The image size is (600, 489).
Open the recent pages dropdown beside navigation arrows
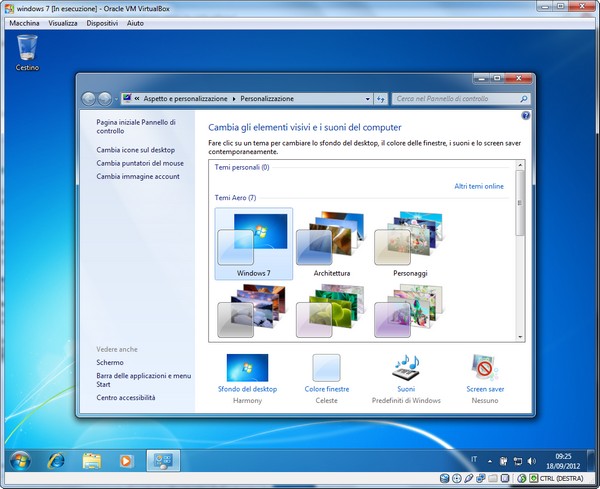tap(116, 99)
